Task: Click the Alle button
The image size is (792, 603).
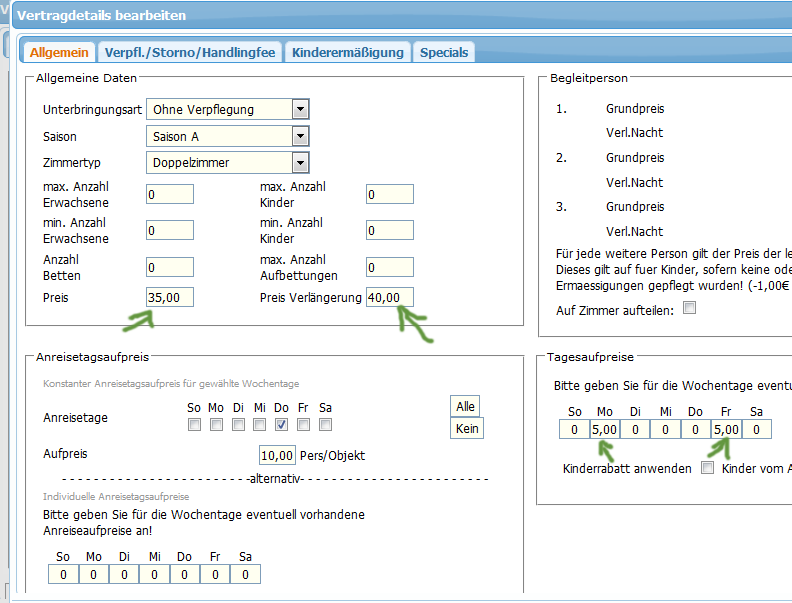Action: (x=465, y=406)
